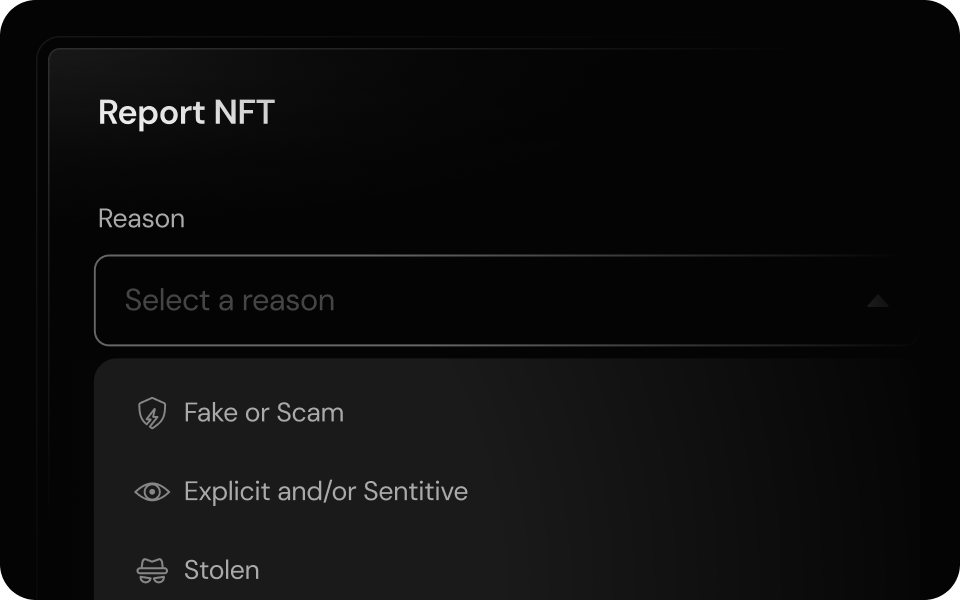The height and width of the screenshot is (600, 960).
Task: Select the Fake or Scam list entry
Action: pos(263,413)
